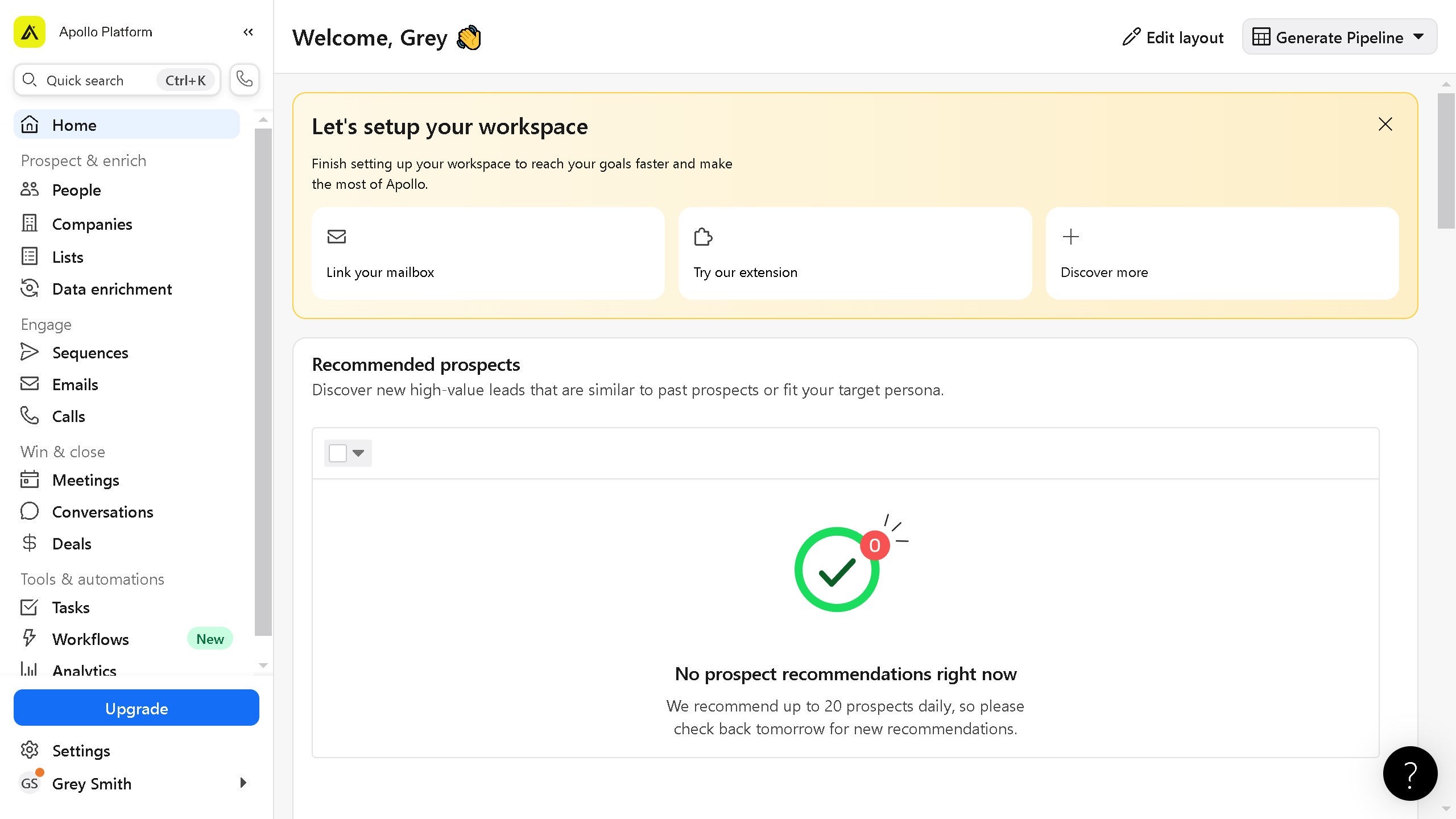The width and height of the screenshot is (1456, 819).
Task: Click the Deals dollar icon
Action: tap(30, 544)
